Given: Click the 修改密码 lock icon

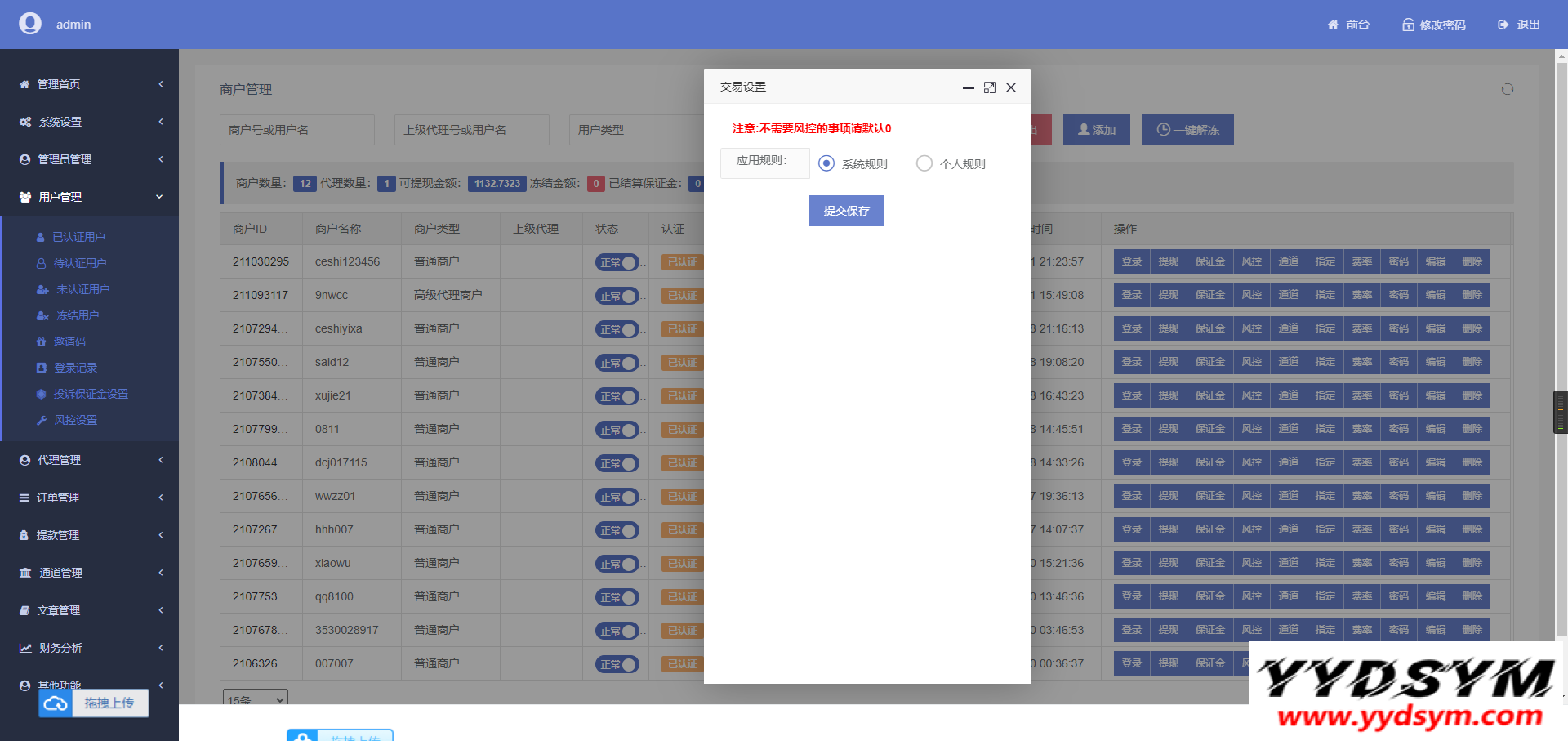Looking at the screenshot, I should (1408, 25).
